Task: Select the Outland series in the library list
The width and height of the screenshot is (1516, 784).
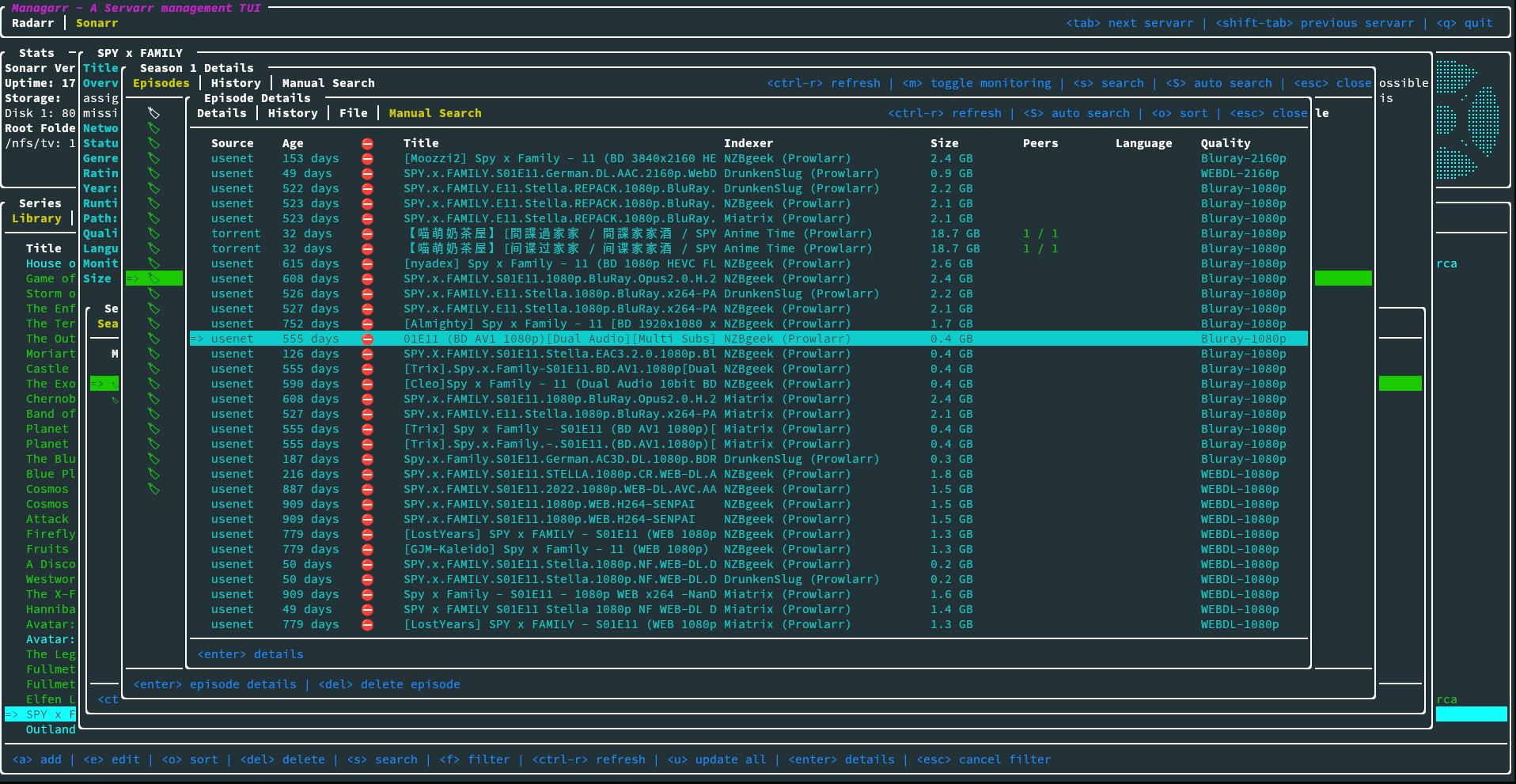Action: (50, 729)
